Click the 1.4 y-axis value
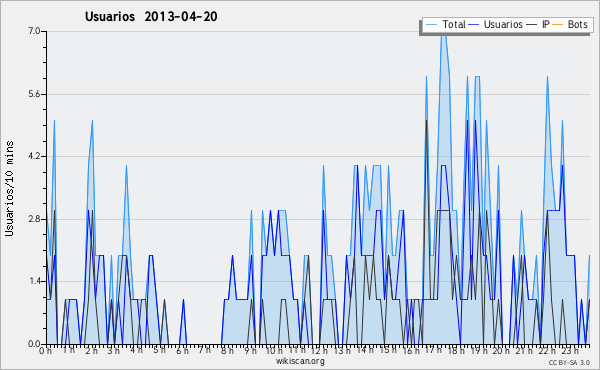The image size is (600, 370). [34, 281]
